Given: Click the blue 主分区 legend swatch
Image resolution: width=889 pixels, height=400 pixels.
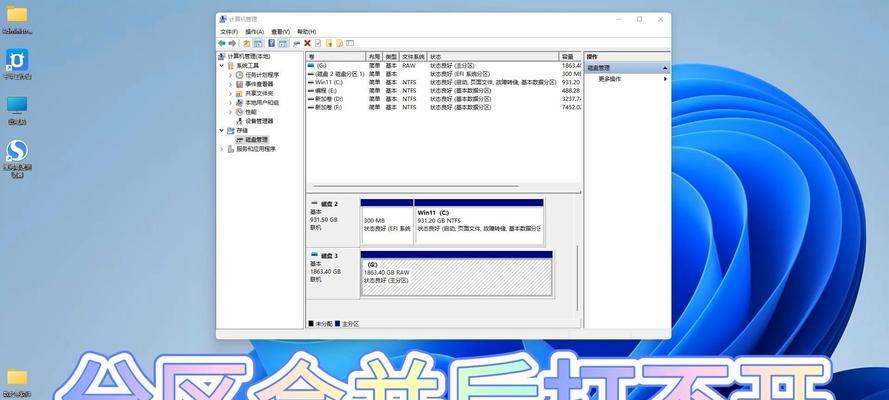Looking at the screenshot, I should point(337,324).
